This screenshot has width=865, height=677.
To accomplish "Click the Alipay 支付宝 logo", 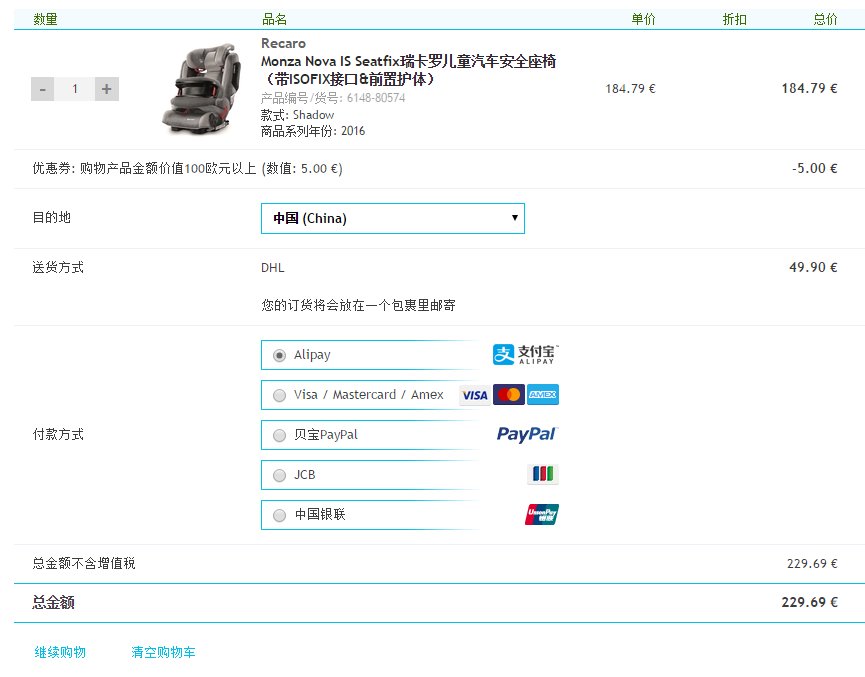I will tap(525, 354).
